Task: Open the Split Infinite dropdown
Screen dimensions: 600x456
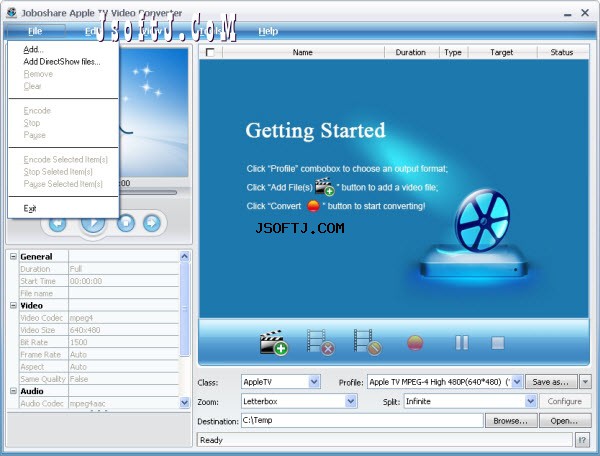Action: tap(530, 401)
